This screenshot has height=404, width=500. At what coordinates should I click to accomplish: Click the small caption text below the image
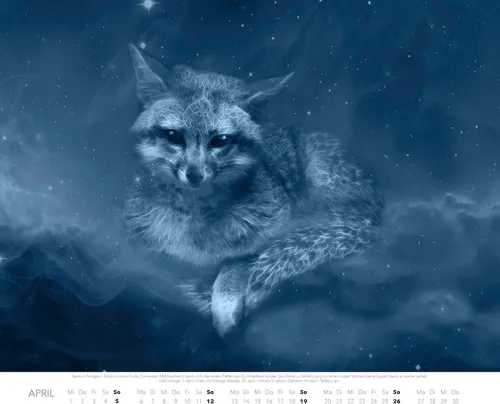tap(249, 378)
